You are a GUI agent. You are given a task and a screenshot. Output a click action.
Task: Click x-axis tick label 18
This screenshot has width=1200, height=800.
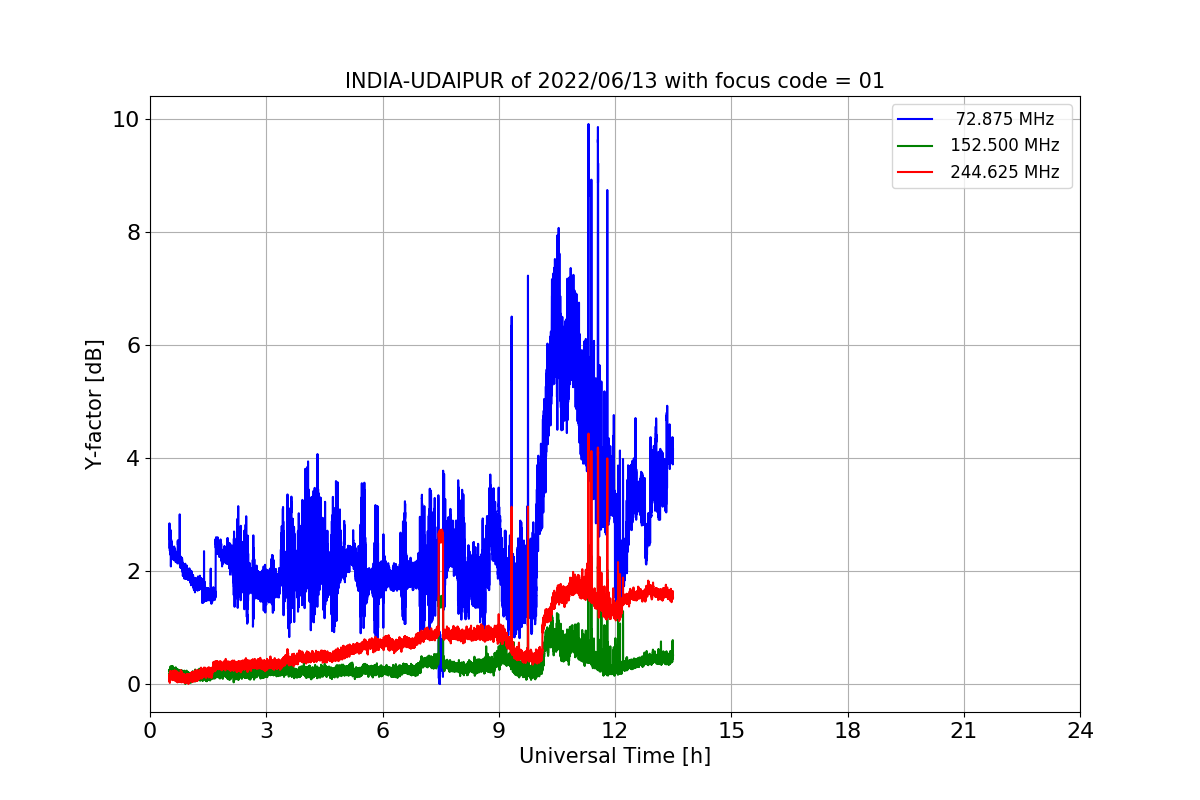(848, 731)
